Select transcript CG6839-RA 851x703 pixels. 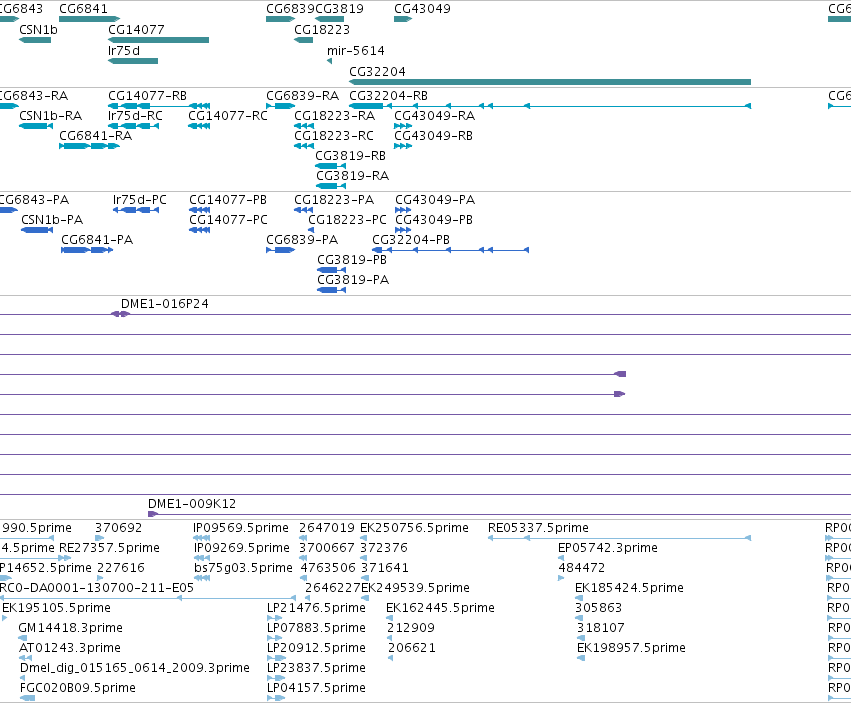click(281, 106)
